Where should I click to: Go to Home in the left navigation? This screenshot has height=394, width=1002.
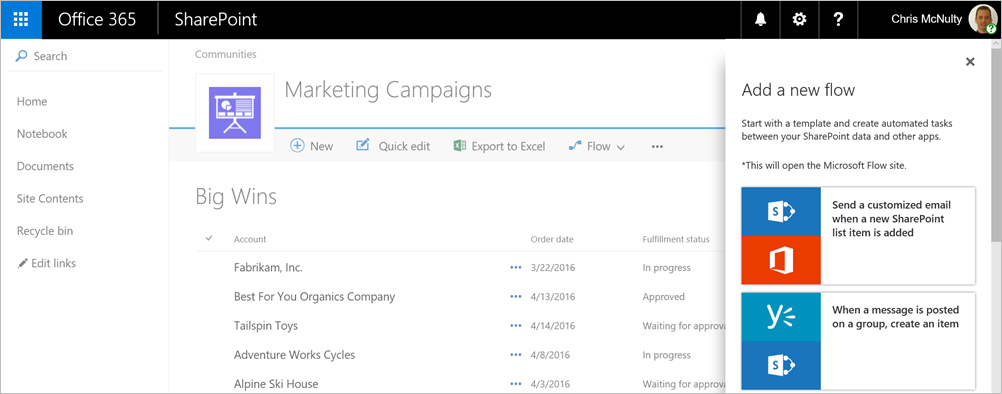point(32,102)
